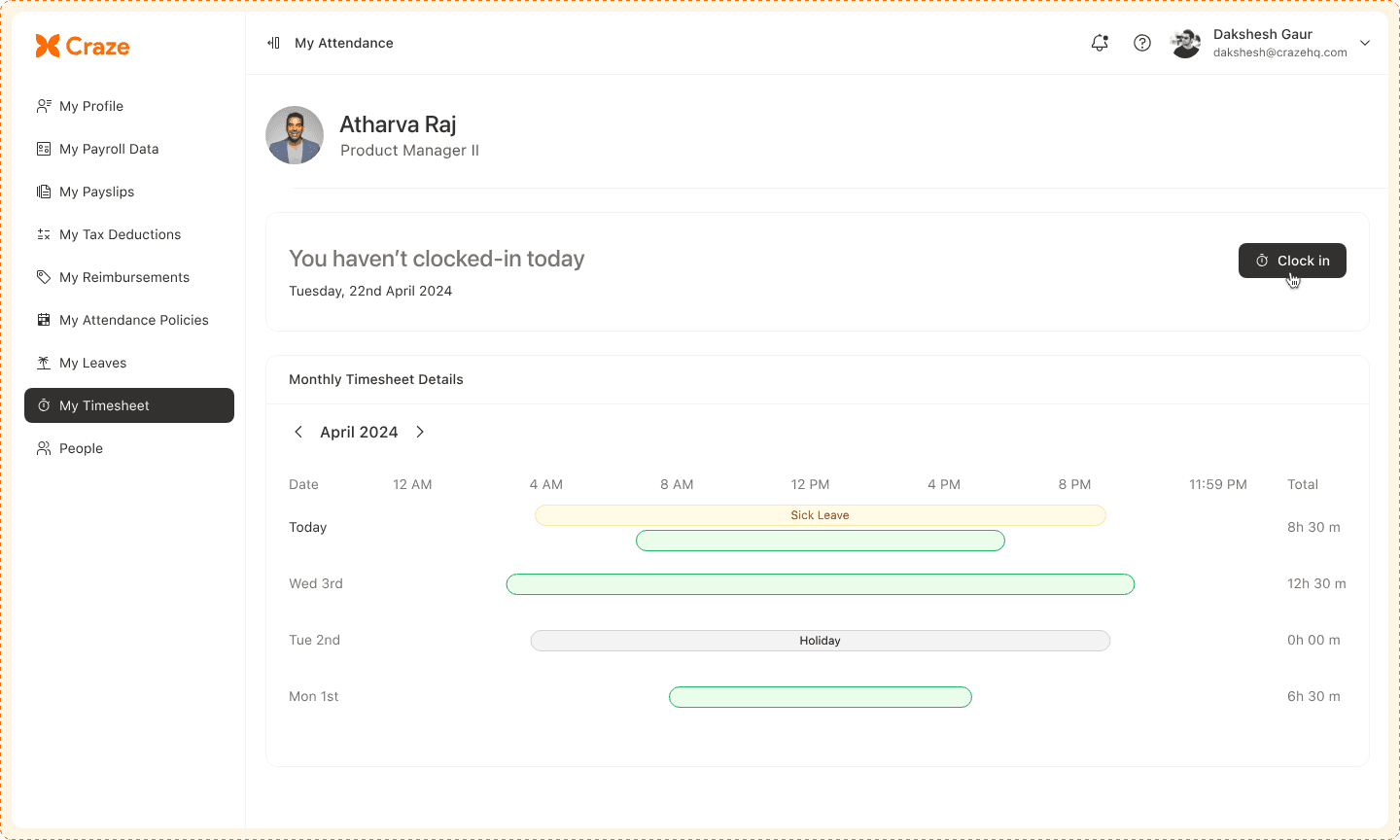Click the Dakshesh Gaur name in header
The image size is (1400, 840).
click(1263, 34)
